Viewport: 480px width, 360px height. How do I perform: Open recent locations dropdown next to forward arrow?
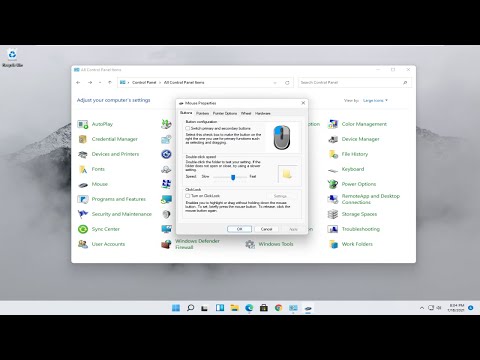click(100, 83)
